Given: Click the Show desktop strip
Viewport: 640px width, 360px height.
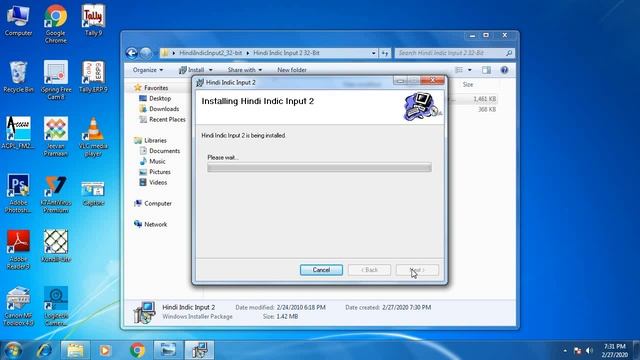Looking at the screenshot, I should click(x=637, y=350).
